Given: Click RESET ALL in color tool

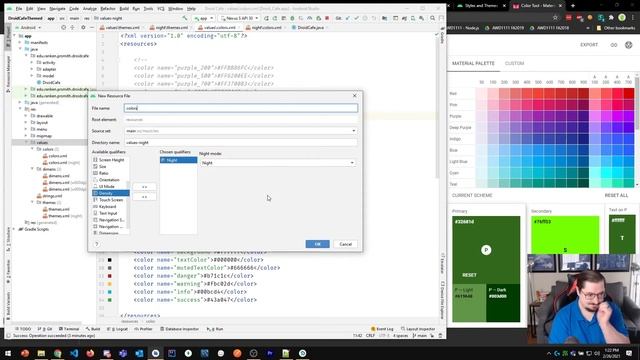Looking at the screenshot, I should point(616,196).
